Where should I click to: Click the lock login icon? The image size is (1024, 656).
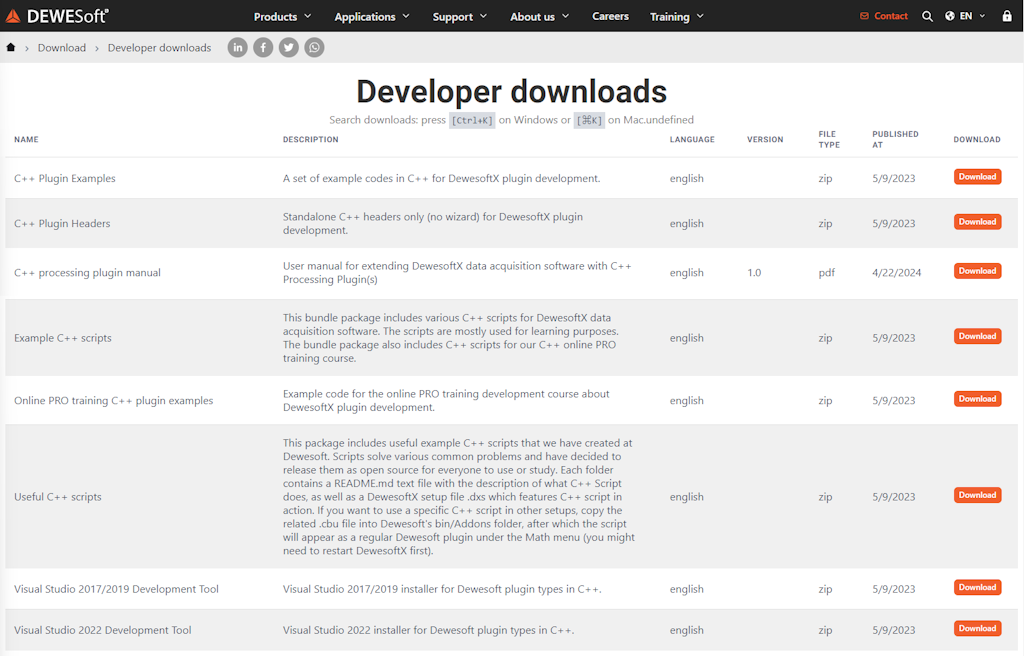click(1007, 16)
